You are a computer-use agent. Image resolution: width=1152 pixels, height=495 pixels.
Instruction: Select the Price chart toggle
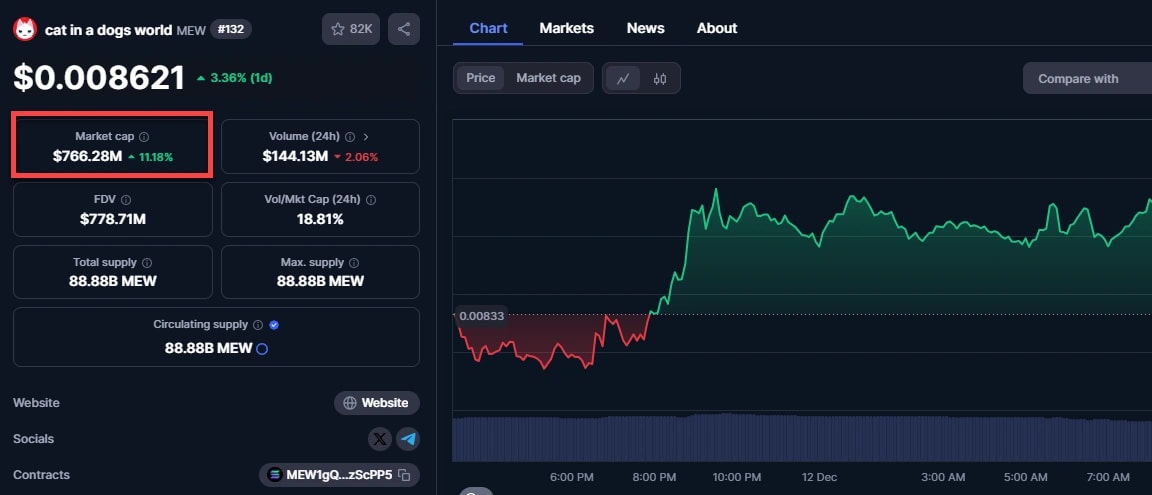481,78
